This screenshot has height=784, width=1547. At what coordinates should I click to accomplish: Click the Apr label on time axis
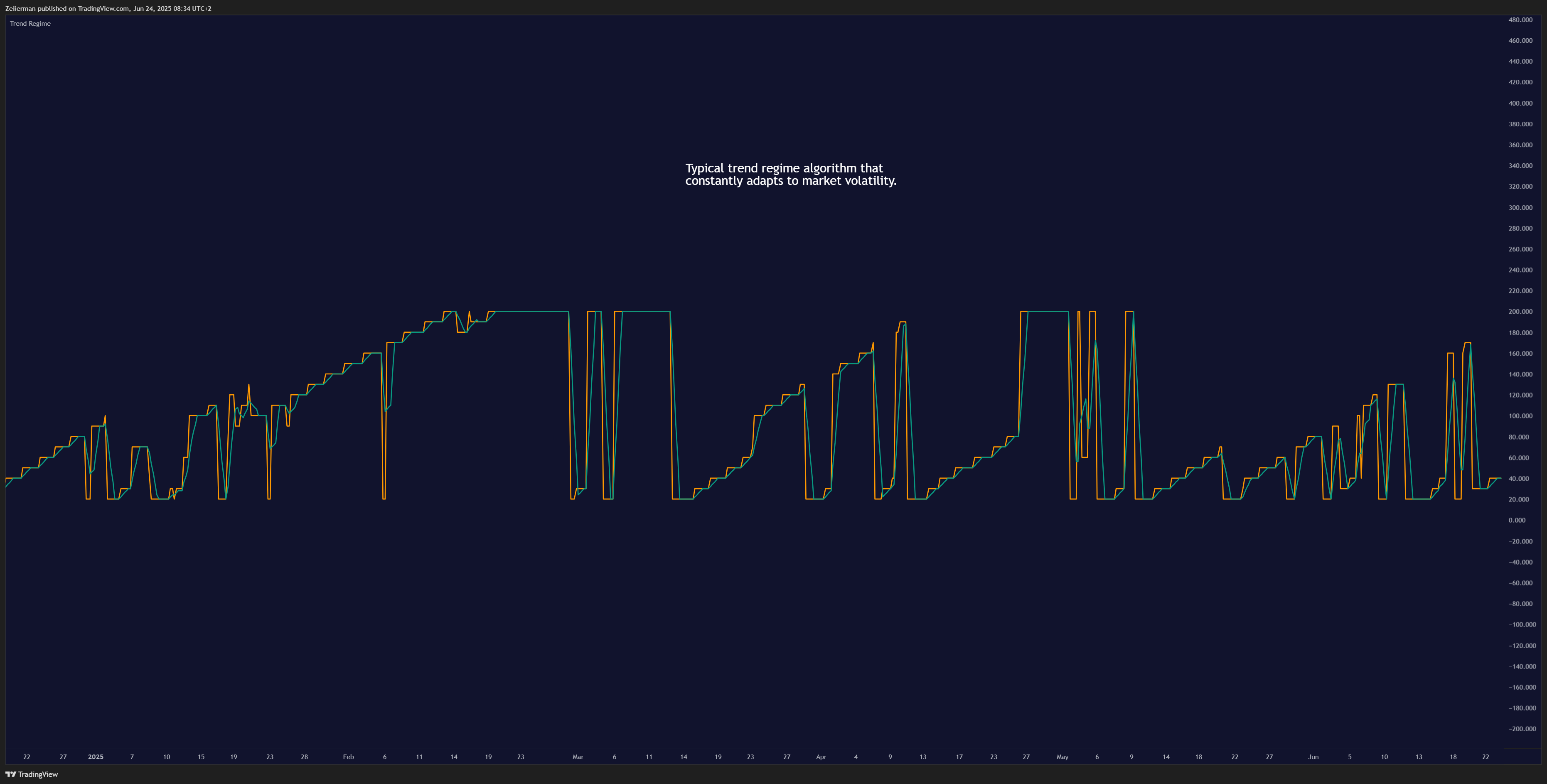pos(821,757)
